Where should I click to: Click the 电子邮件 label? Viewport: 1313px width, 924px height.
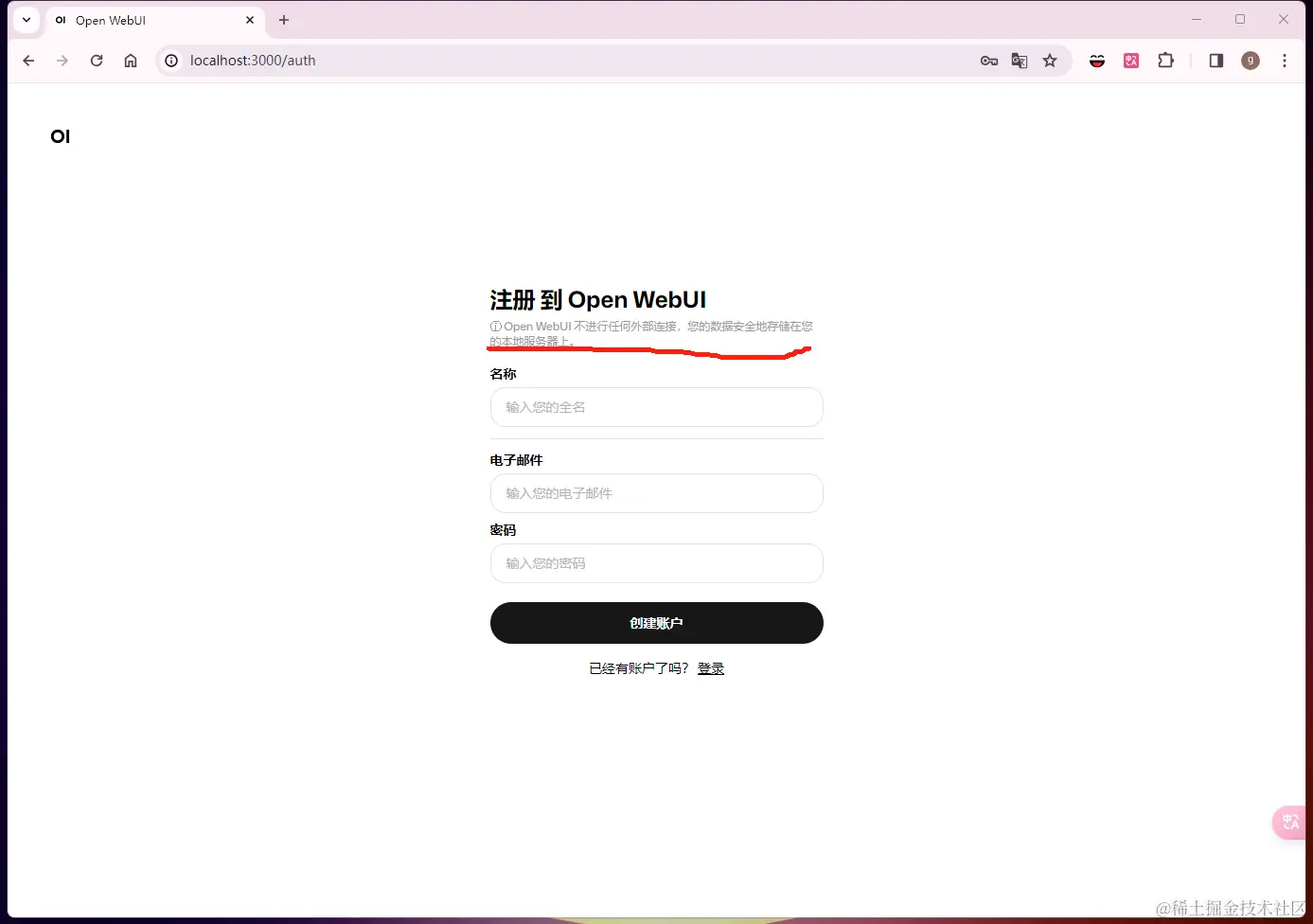pos(517,460)
